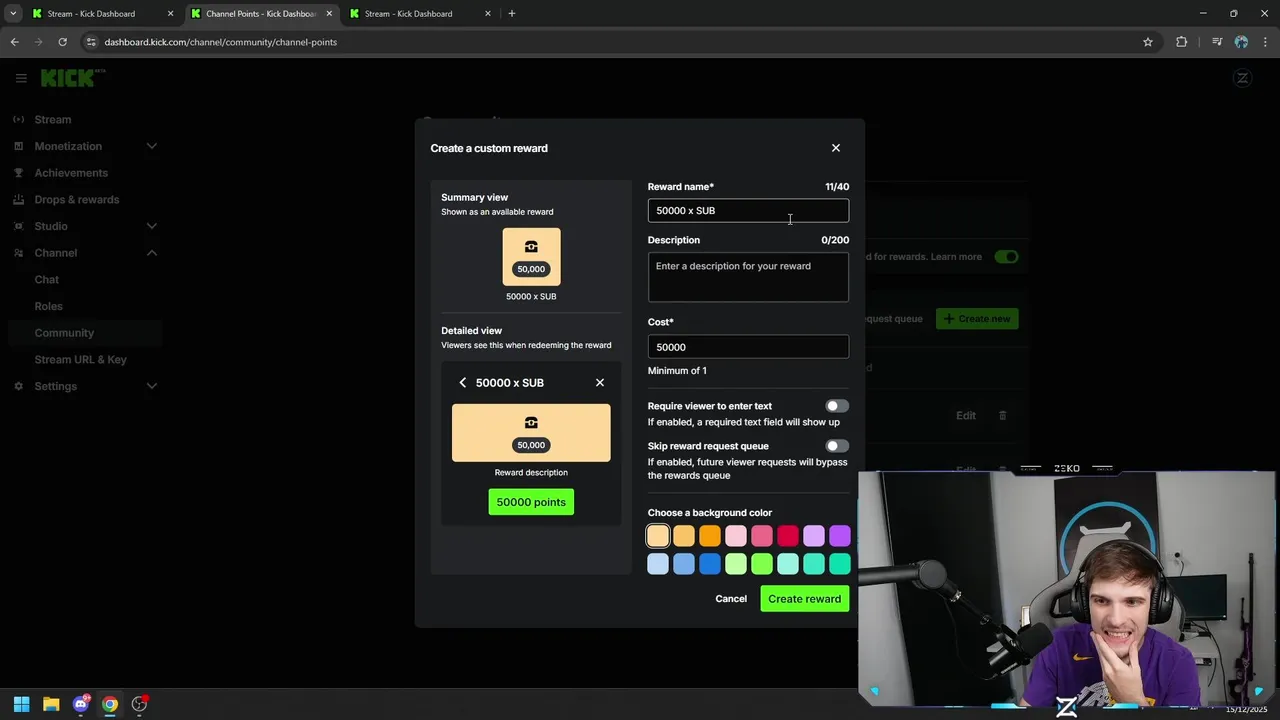Image resolution: width=1280 pixels, height=720 pixels.
Task: Toggle Require viewer to enter text
Action: (x=837, y=406)
